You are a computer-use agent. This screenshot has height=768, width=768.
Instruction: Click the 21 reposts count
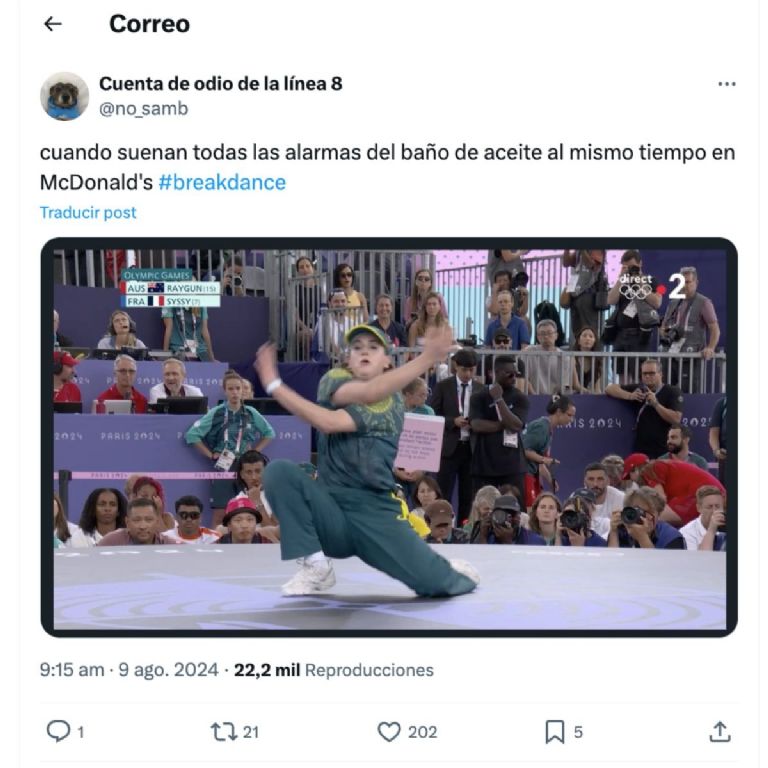[x=251, y=732]
